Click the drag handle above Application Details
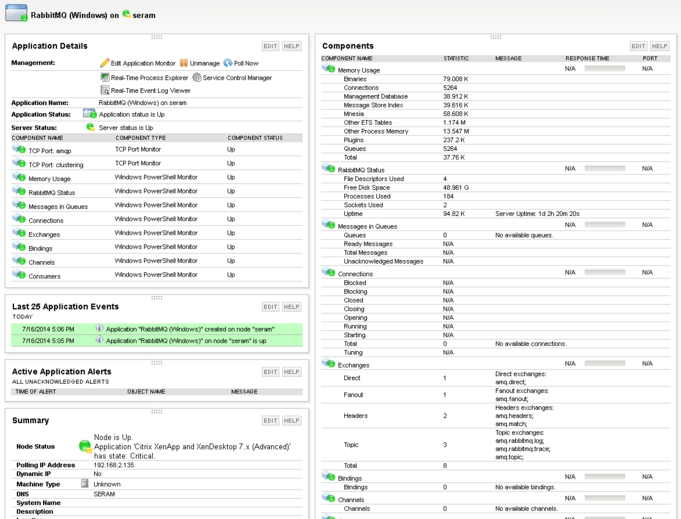Viewport: 681px width, 519px height. 157,37
